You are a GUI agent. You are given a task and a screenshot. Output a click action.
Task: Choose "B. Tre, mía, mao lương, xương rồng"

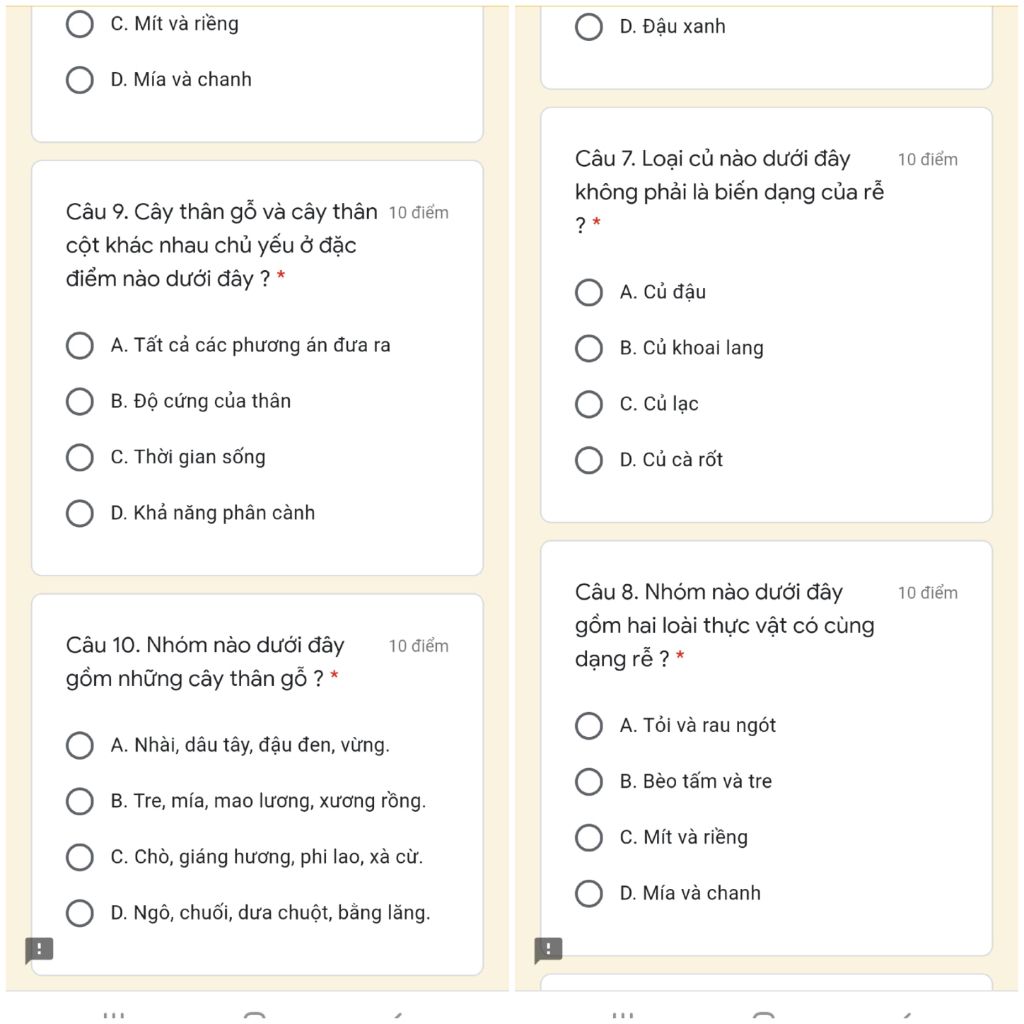click(x=80, y=802)
